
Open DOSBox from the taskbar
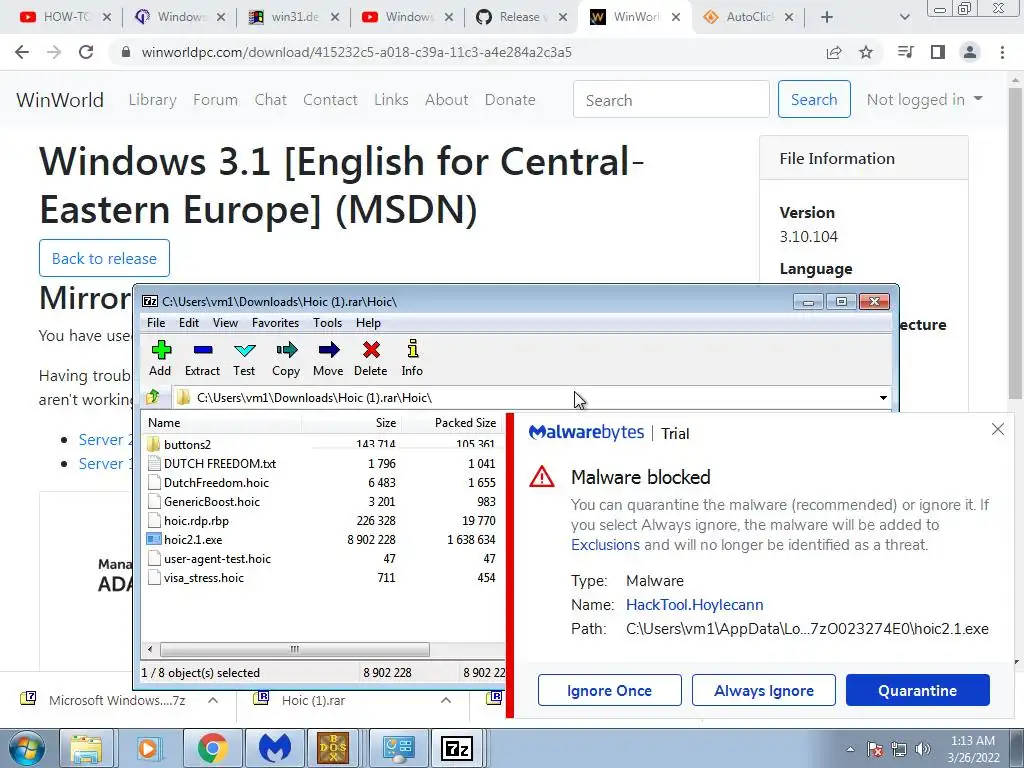click(332, 748)
